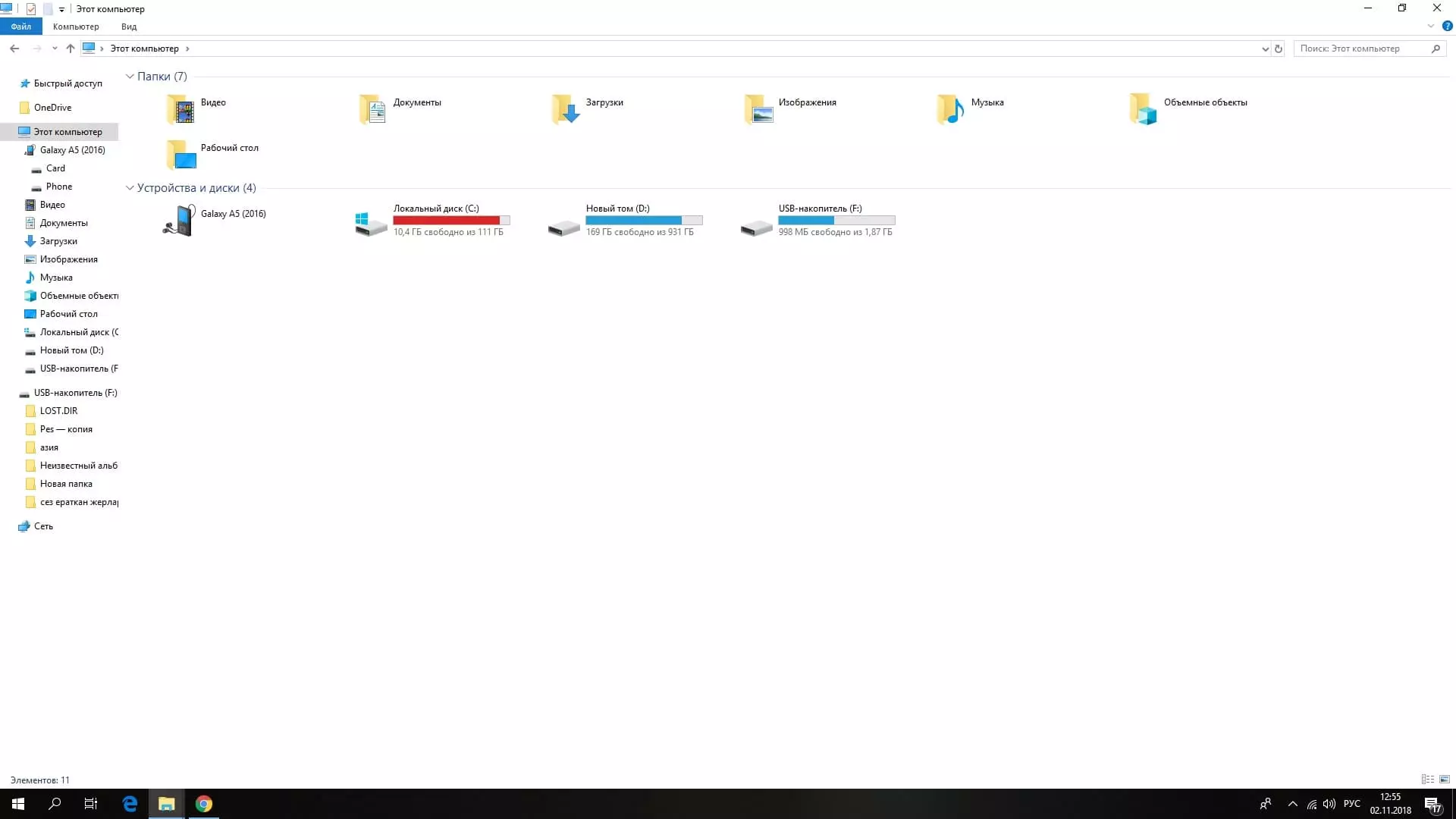
Task: Open the Вид ribbon tab
Action: point(129,27)
